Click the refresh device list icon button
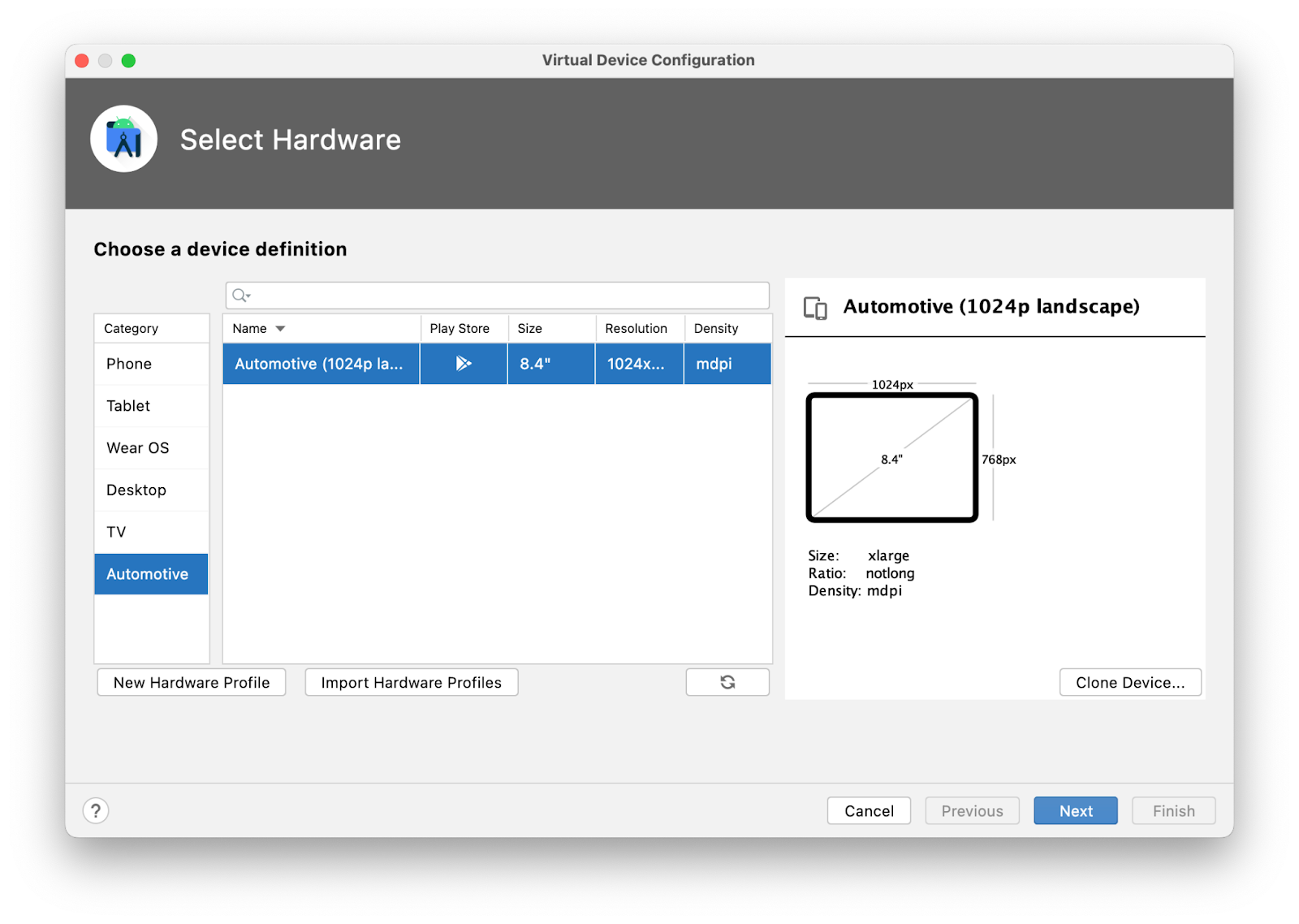The height and width of the screenshot is (924, 1299). click(727, 682)
